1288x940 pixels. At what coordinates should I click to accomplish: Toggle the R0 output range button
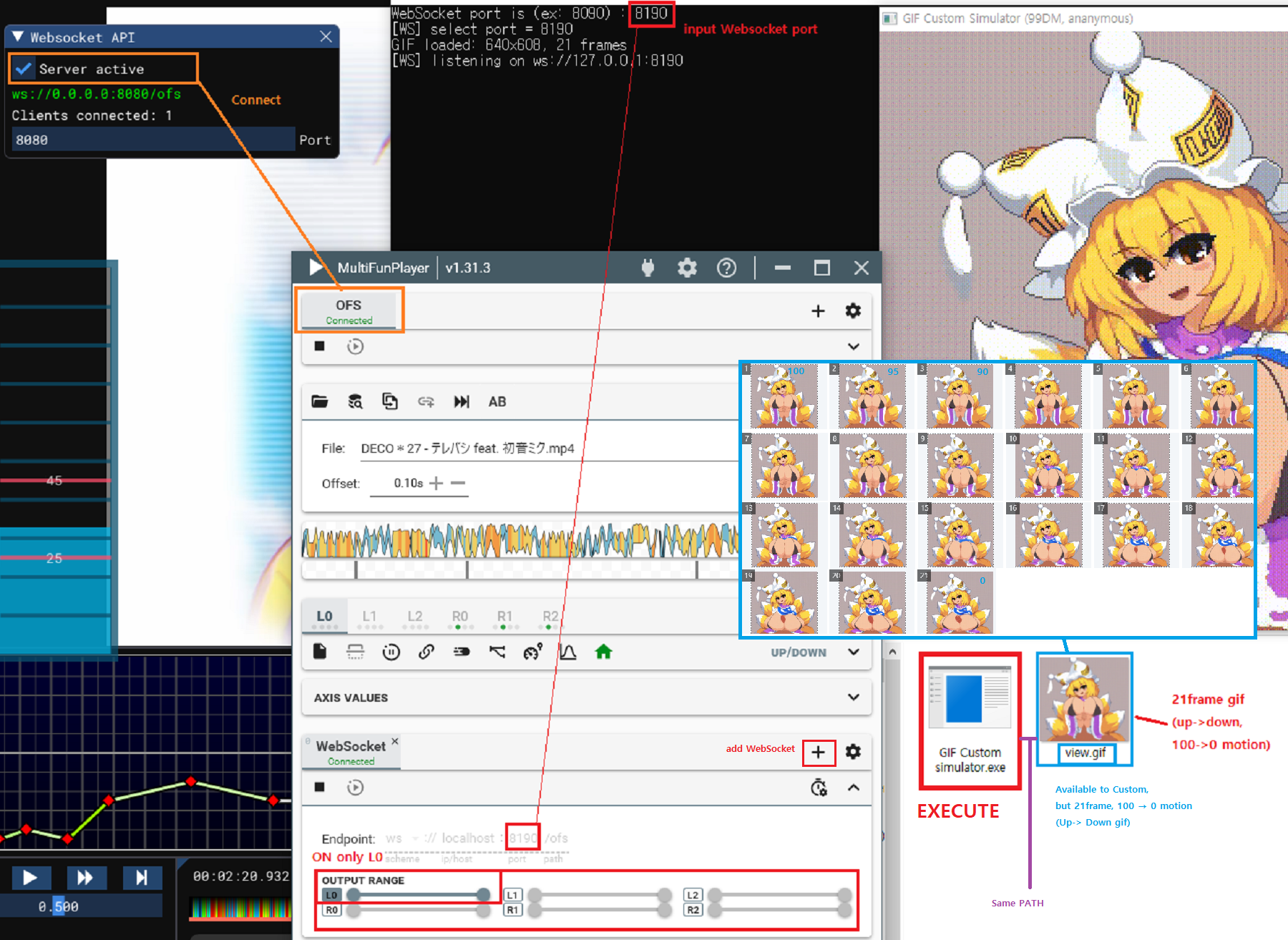(x=331, y=910)
